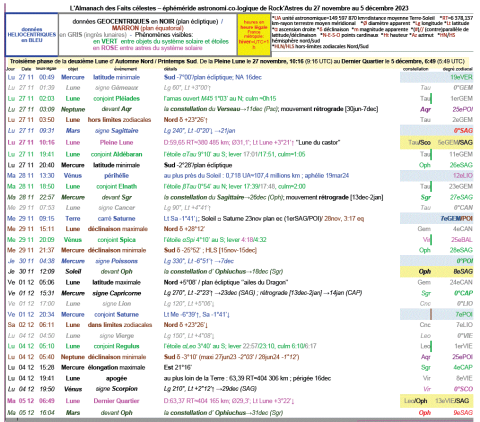Image resolution: width=480 pixels, height=422 pixels.
Task: Click the highlighted '0°SAG' zodiac cell
Action: (x=463, y=130)
